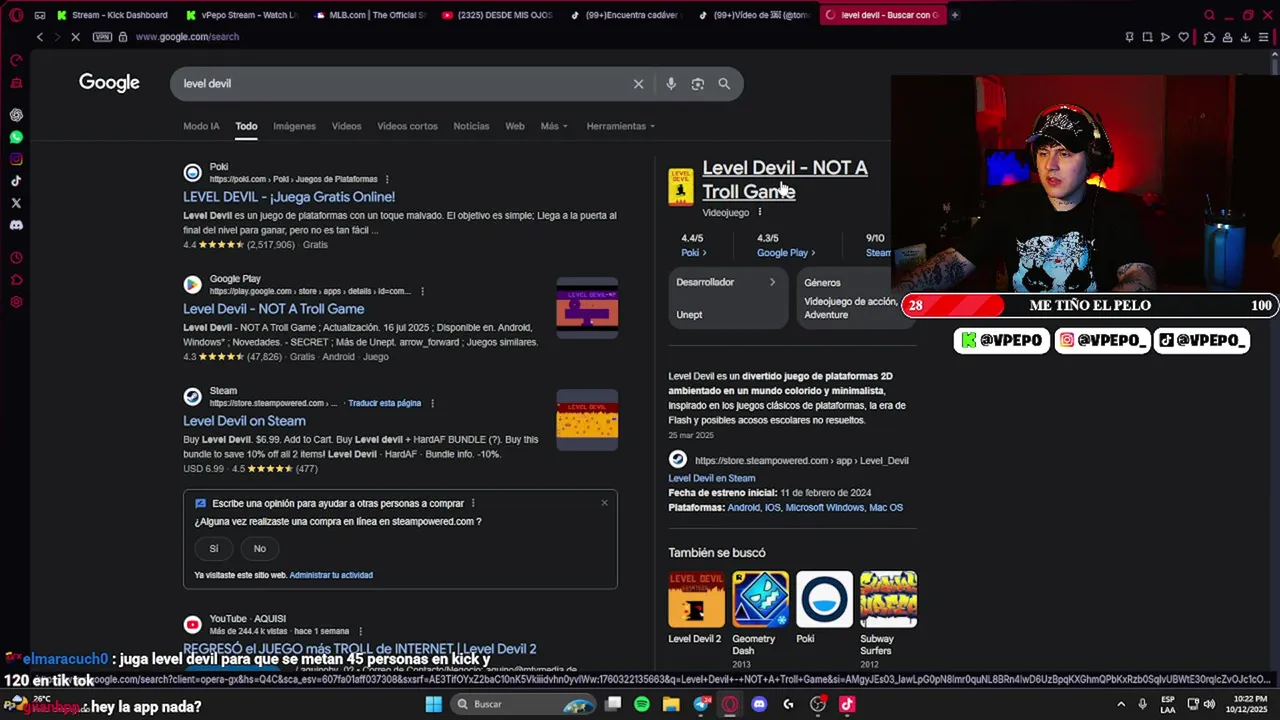Open the extensions cube icon
Screen dimensions: 1280x720
pos(1209,37)
